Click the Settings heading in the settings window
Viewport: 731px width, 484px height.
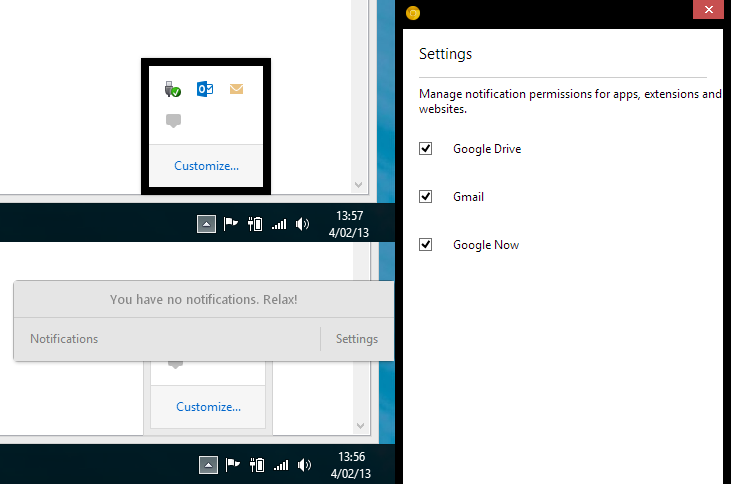pyautogui.click(x=445, y=54)
